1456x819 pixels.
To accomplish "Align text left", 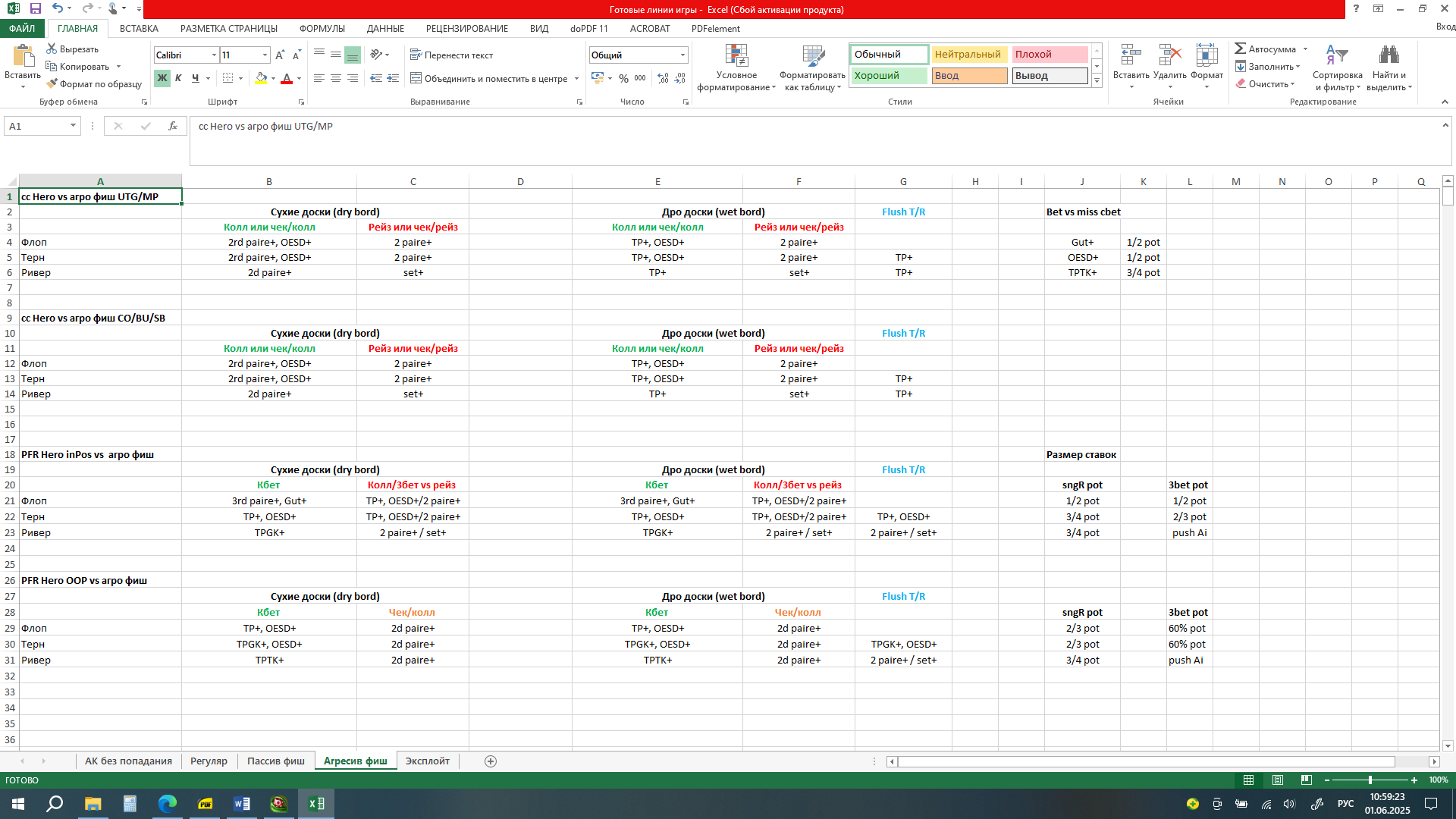I will (x=318, y=78).
